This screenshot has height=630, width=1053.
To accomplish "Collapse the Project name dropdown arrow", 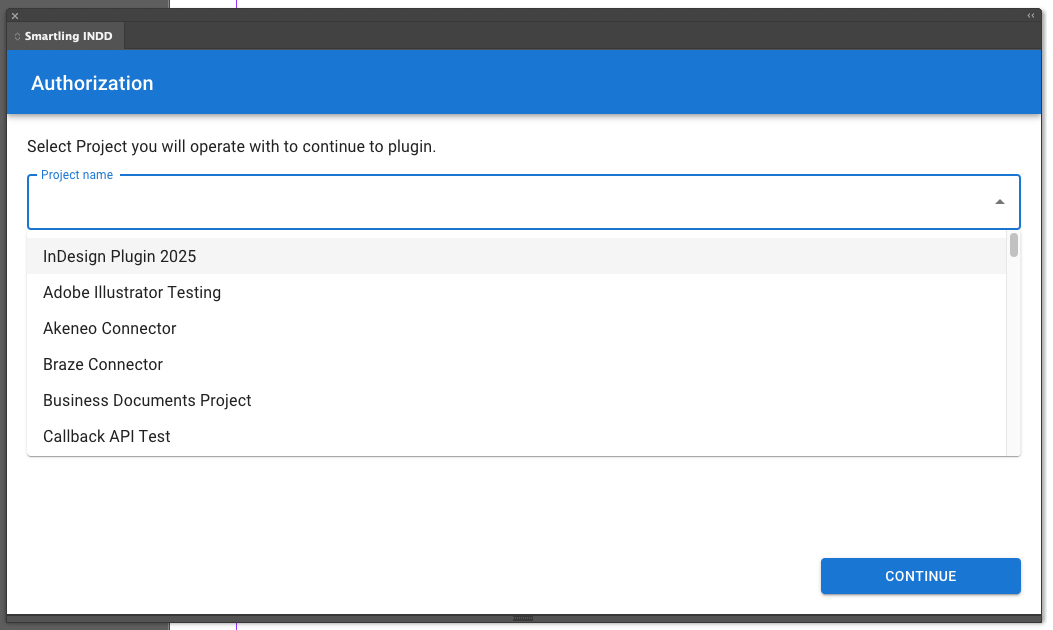I will pyautogui.click(x=999, y=201).
